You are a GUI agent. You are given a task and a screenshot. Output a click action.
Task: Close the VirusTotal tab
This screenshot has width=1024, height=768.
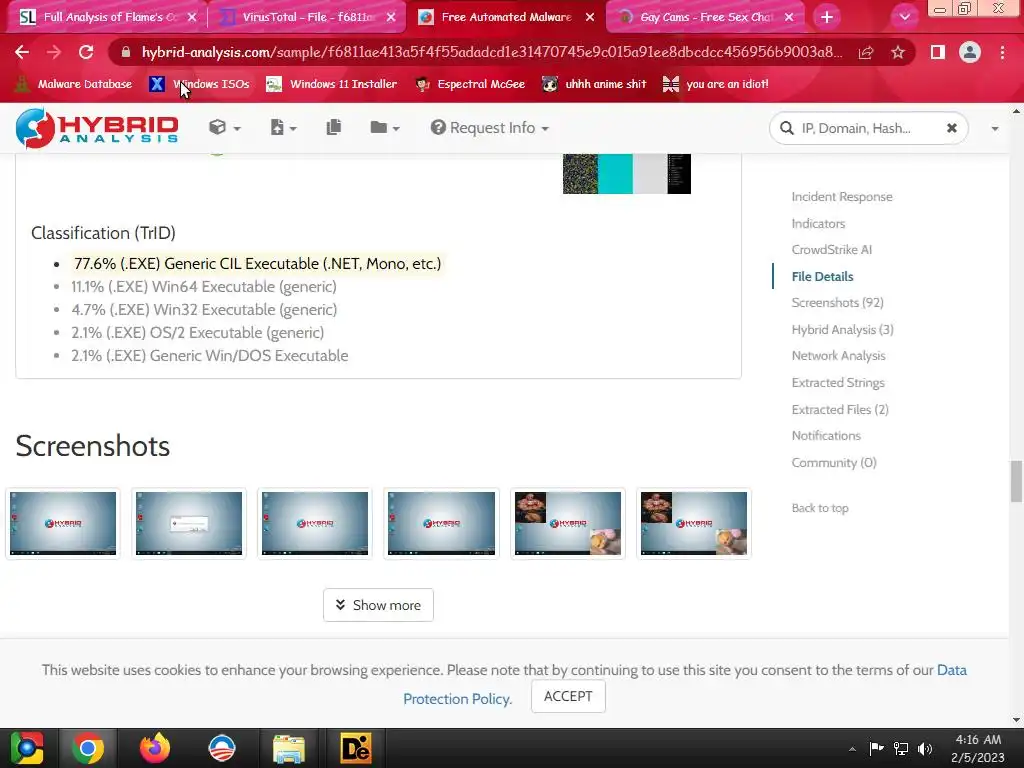pos(391,17)
